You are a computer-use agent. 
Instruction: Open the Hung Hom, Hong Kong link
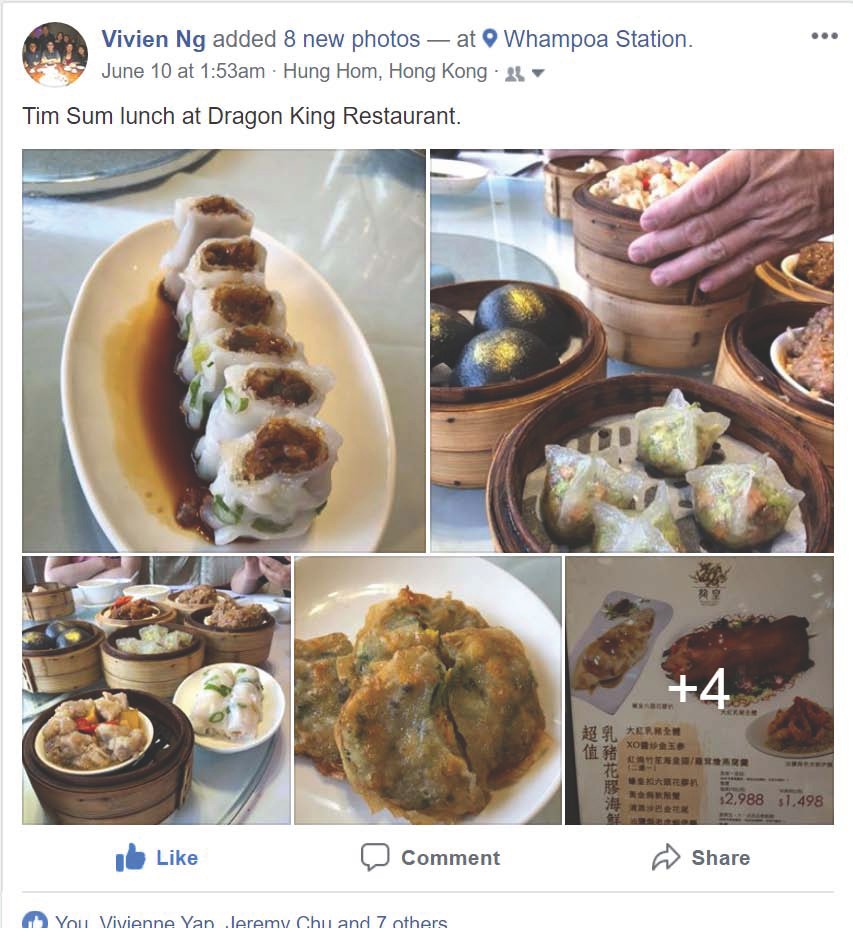tap(386, 72)
